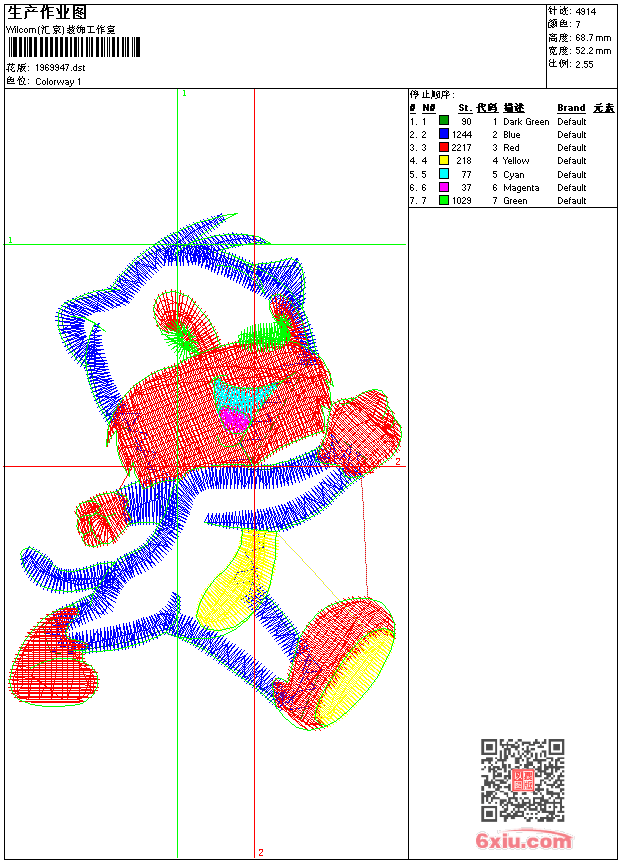Click the Brand 'Default' in the Magenta row
This screenshot has height=860, width=620.
(571, 188)
